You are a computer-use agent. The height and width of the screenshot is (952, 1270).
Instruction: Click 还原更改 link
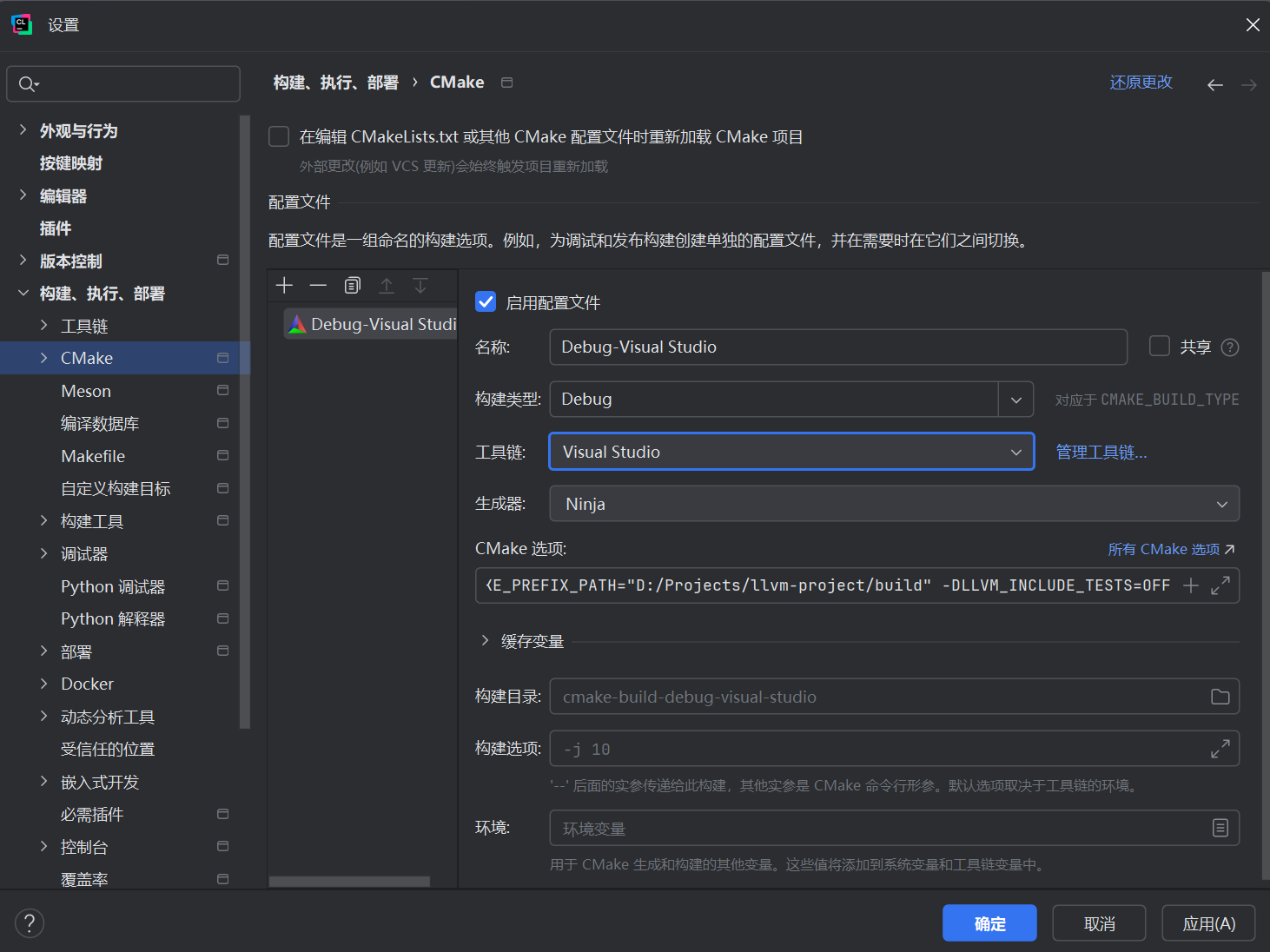1141,83
